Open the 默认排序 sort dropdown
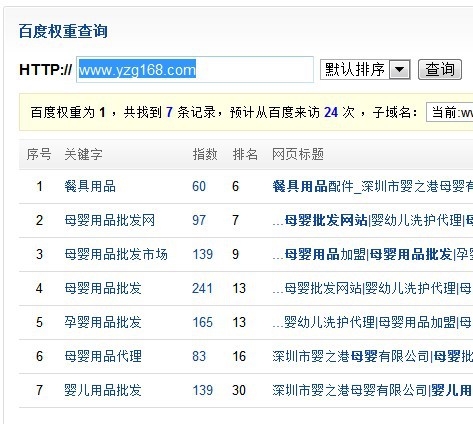Image resolution: width=473 pixels, height=424 pixels. click(x=365, y=70)
